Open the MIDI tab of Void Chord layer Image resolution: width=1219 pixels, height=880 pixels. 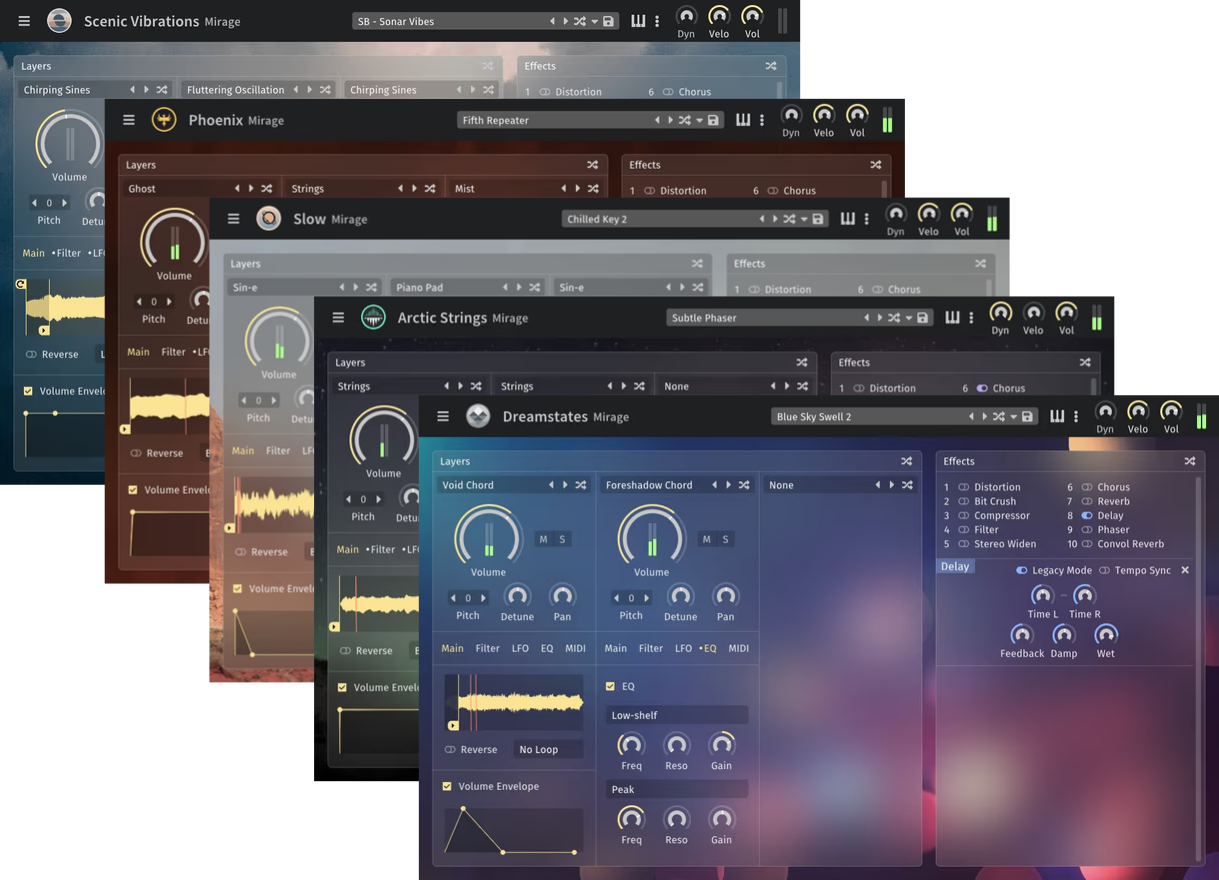tap(575, 648)
